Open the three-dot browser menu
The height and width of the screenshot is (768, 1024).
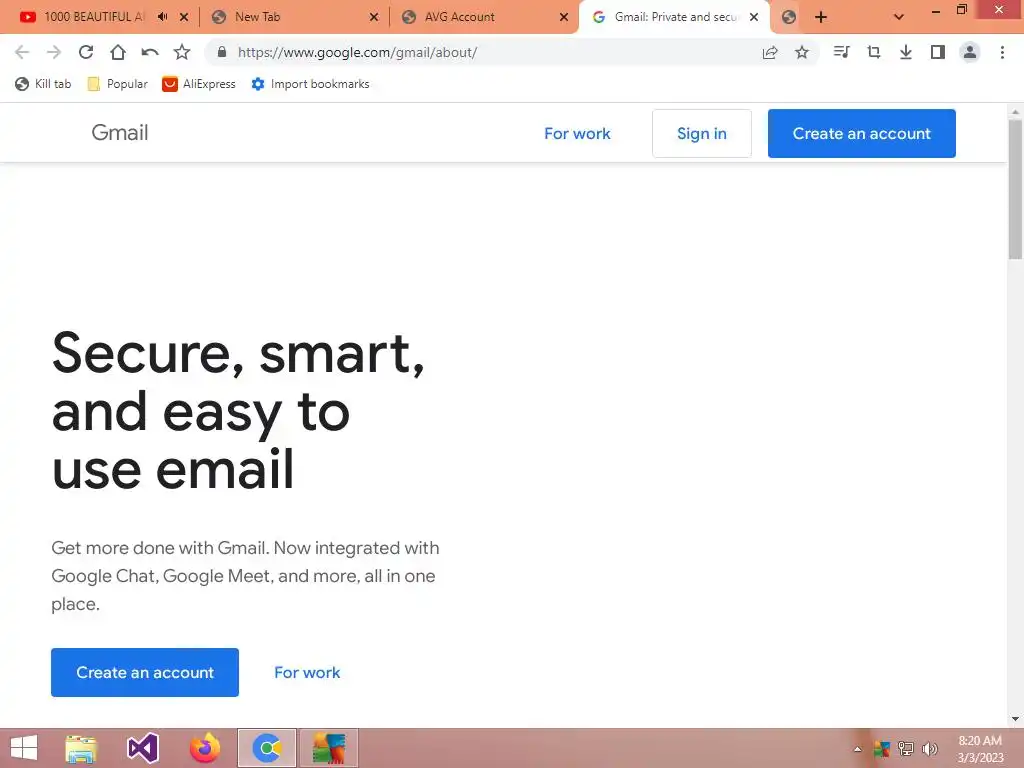click(x=1002, y=52)
